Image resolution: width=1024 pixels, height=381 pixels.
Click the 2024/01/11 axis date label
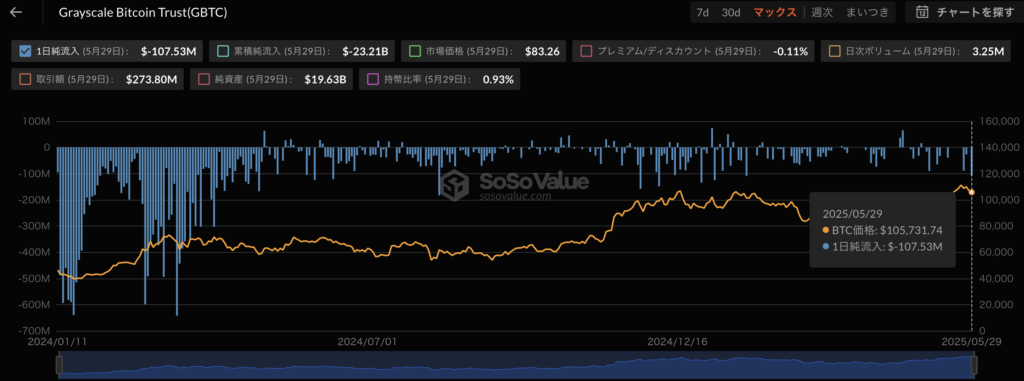click(57, 342)
